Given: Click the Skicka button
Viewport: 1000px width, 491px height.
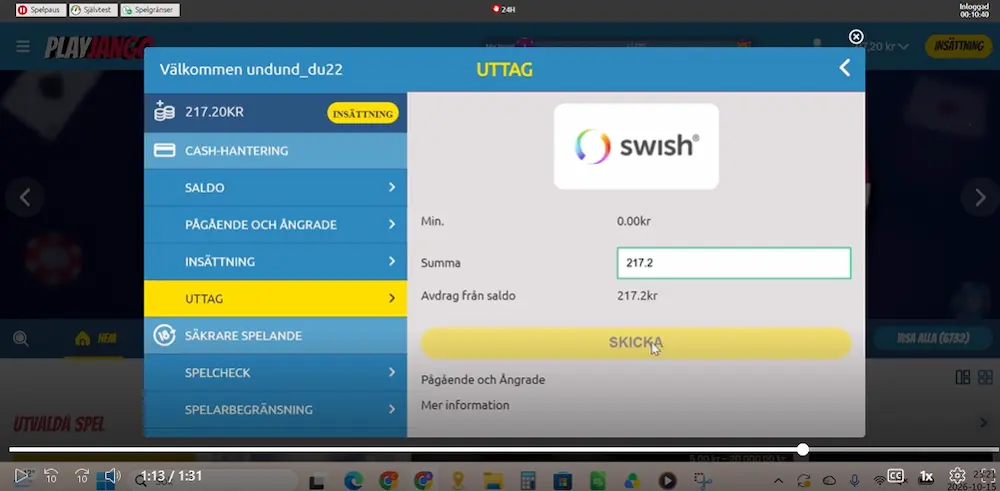Looking at the screenshot, I should click(x=635, y=343).
